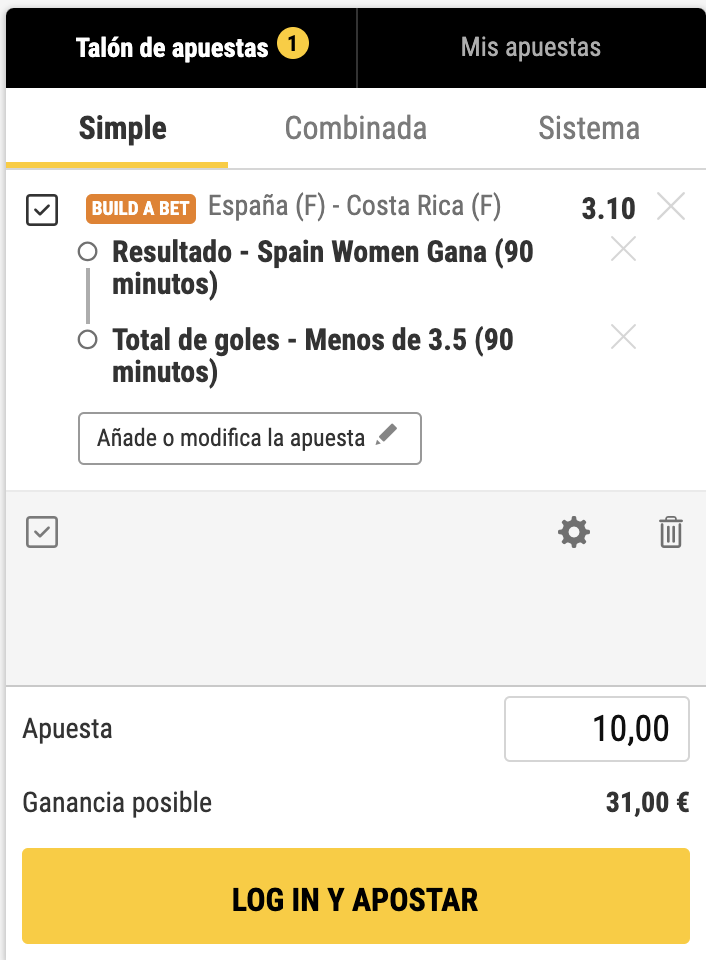
Task: Click Añade o modifica la apuesta
Action: pos(249,438)
